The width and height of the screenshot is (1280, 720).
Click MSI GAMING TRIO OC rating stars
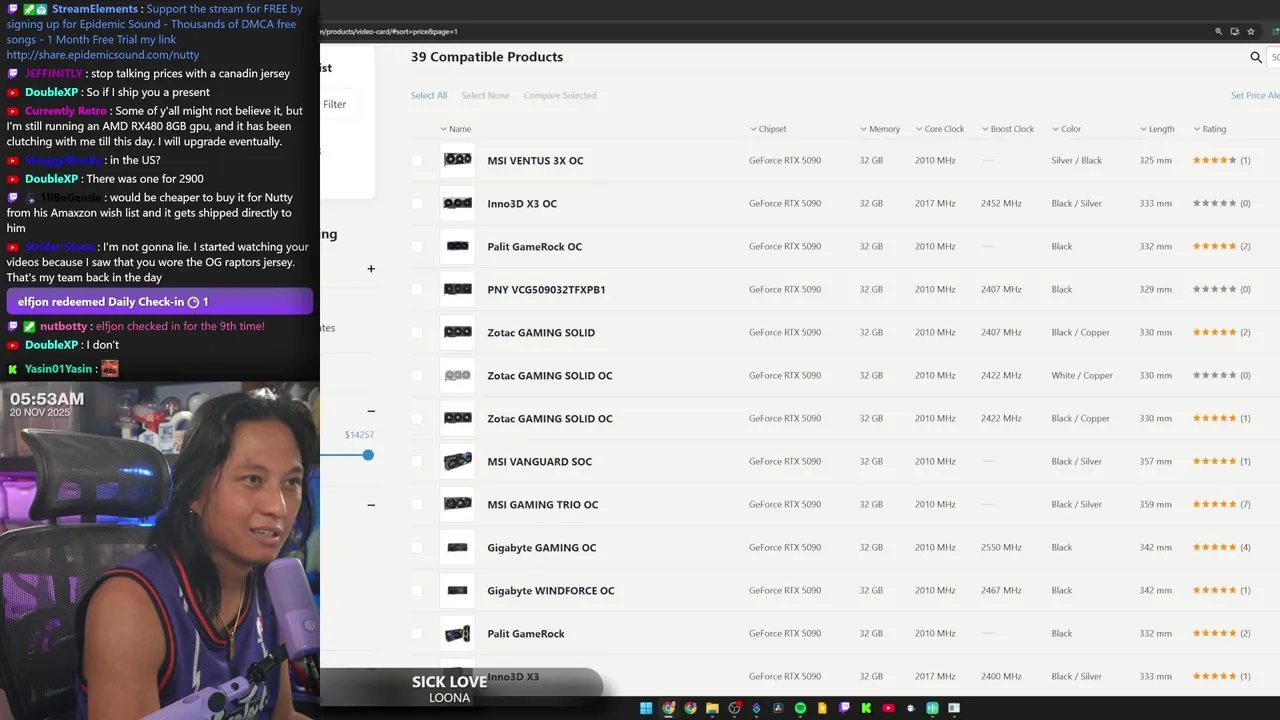pyautogui.click(x=1214, y=504)
